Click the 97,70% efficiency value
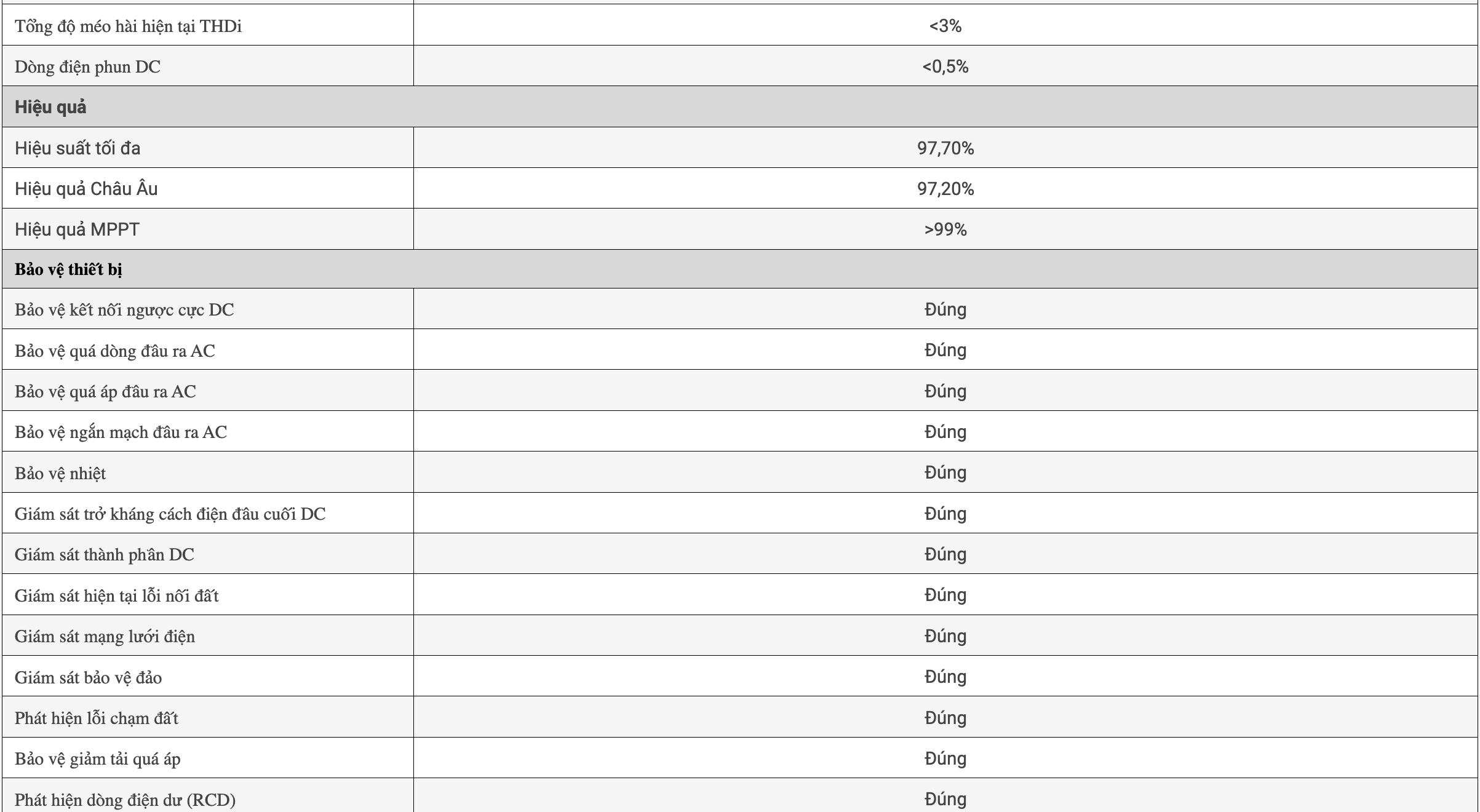The image size is (1480, 812). point(945,148)
